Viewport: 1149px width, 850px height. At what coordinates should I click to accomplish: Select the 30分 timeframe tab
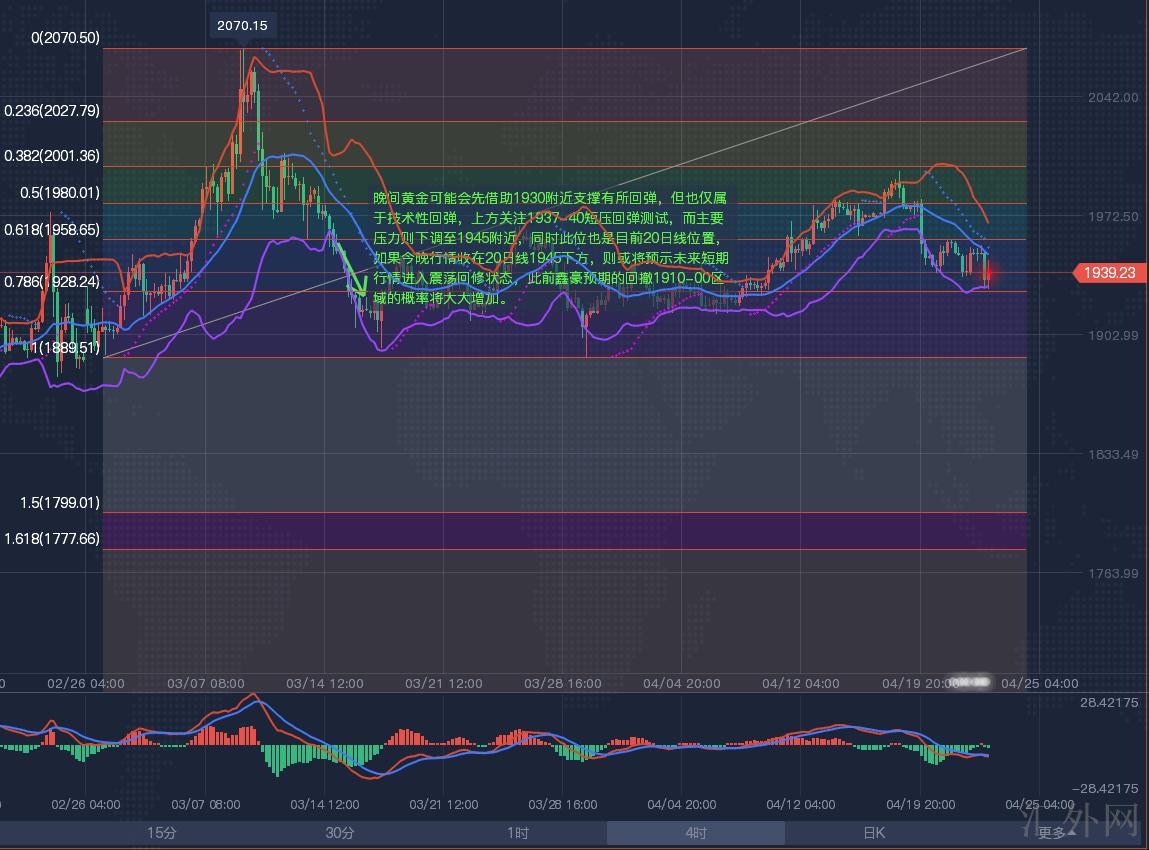339,833
